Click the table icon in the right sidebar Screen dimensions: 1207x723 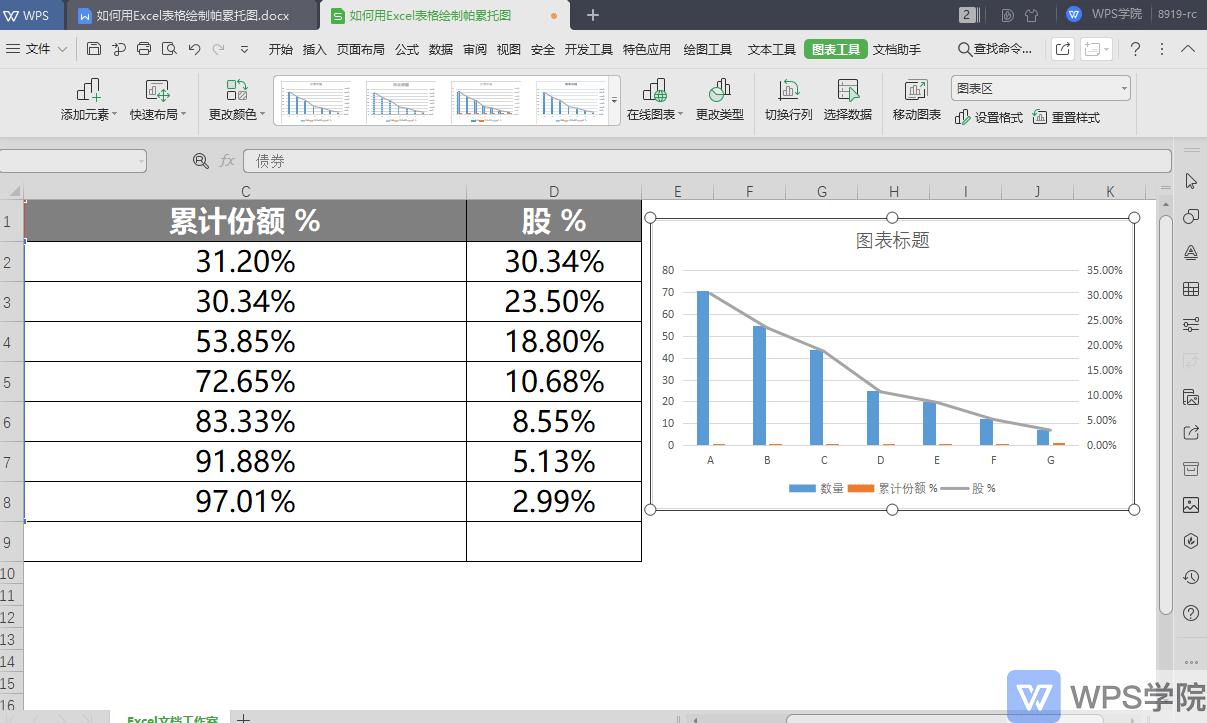(x=1190, y=289)
